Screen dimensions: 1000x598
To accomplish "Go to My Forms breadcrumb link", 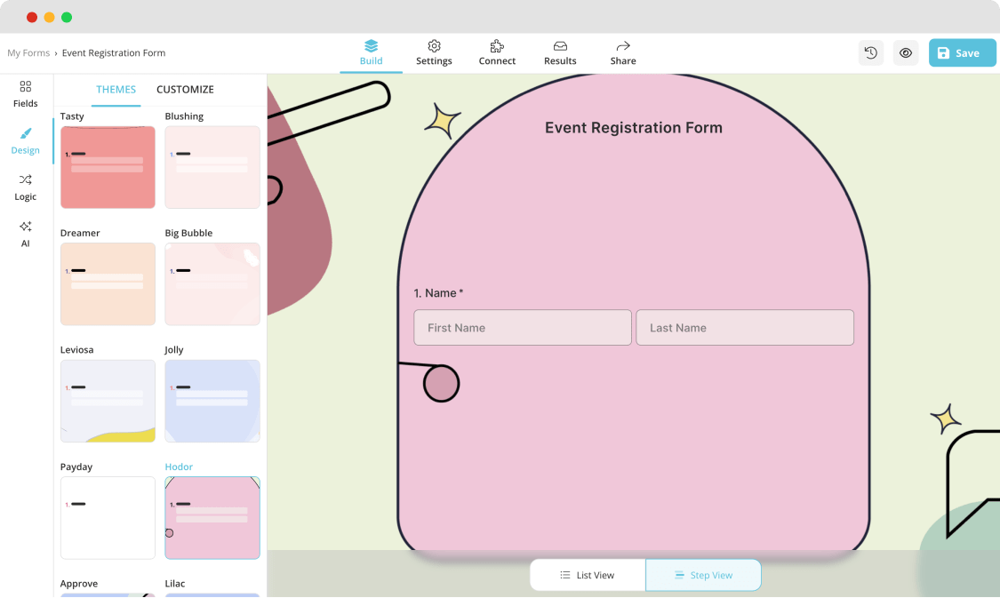I will (x=28, y=53).
